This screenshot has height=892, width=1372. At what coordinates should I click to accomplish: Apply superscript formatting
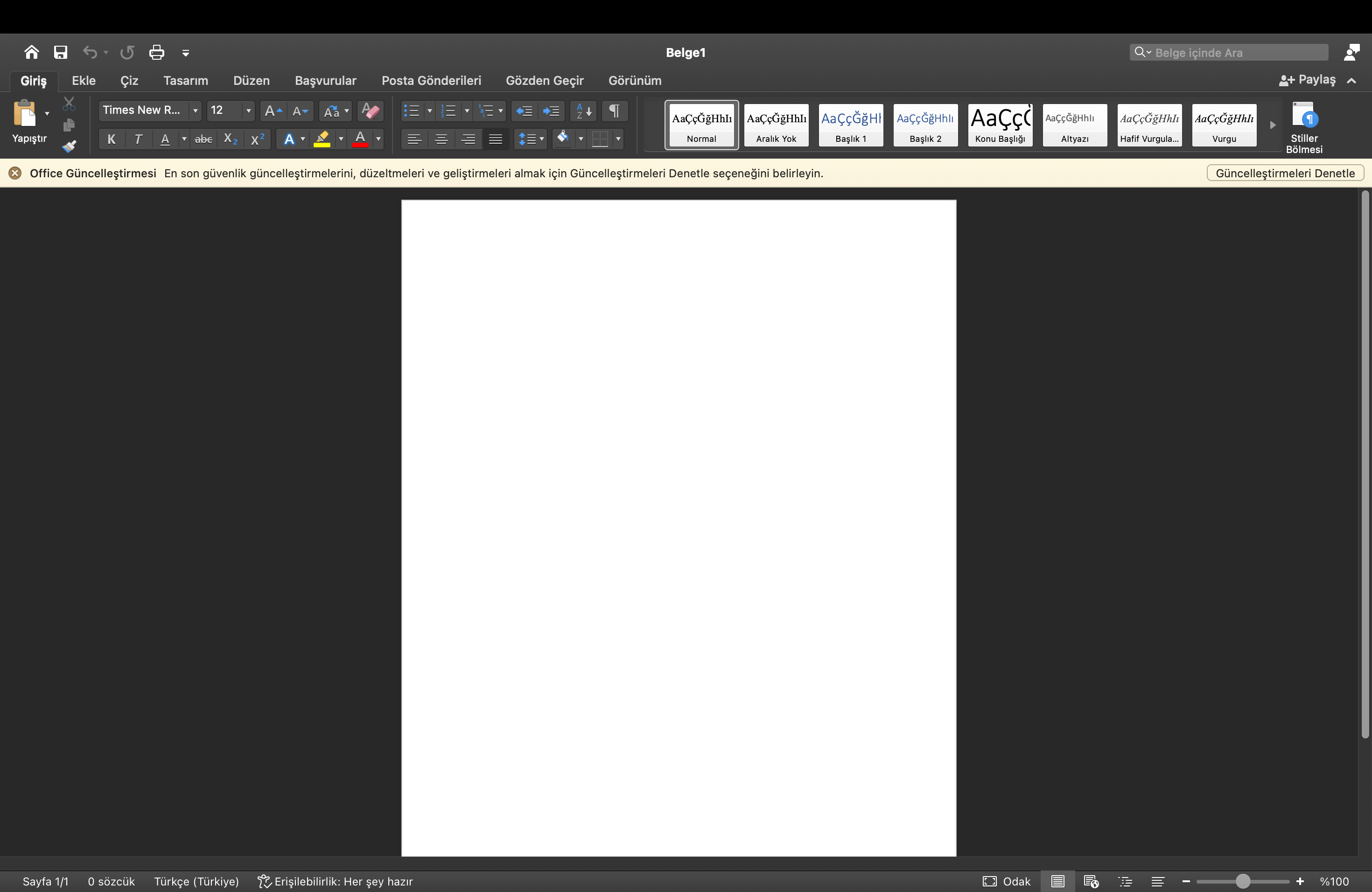click(x=258, y=139)
